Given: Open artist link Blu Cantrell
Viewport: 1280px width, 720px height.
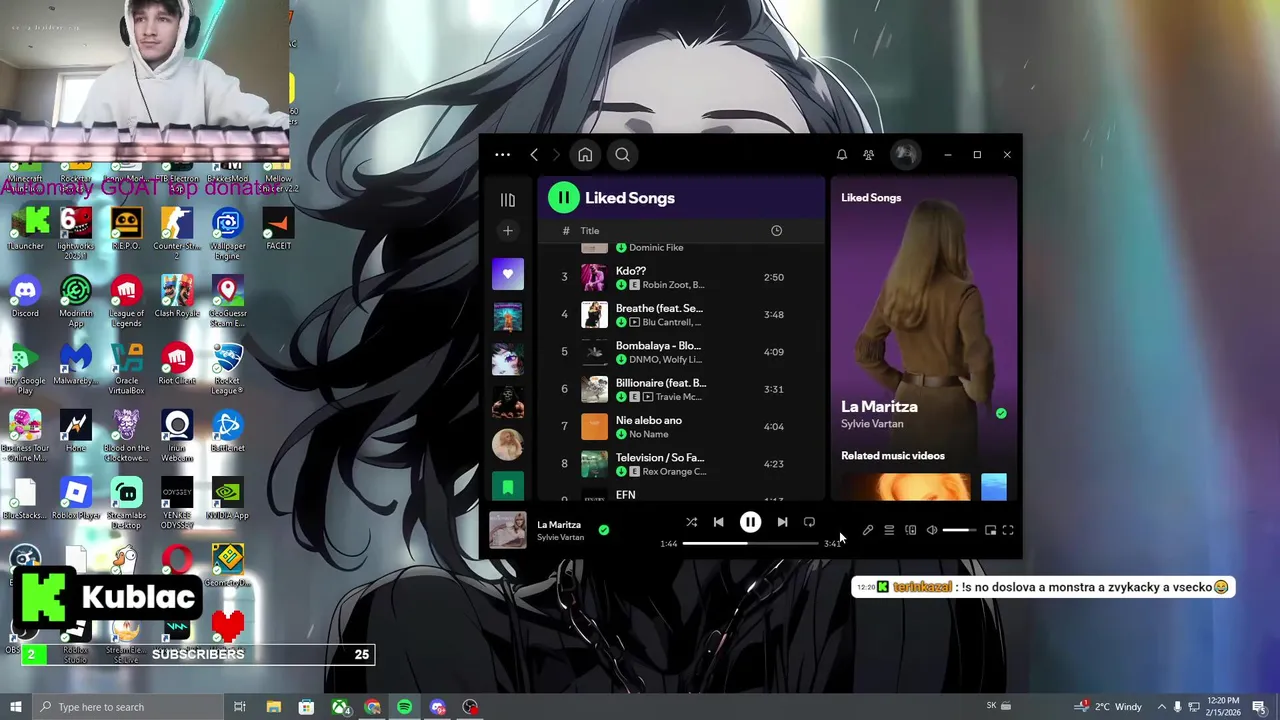Looking at the screenshot, I should (x=669, y=322).
